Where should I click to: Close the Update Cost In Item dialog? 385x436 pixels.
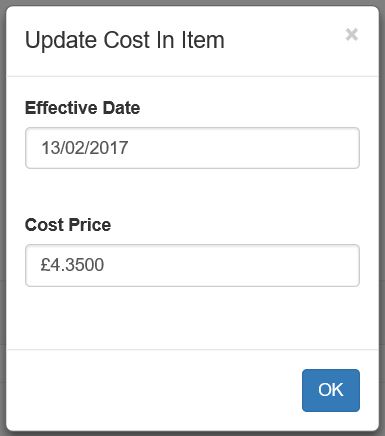point(352,34)
